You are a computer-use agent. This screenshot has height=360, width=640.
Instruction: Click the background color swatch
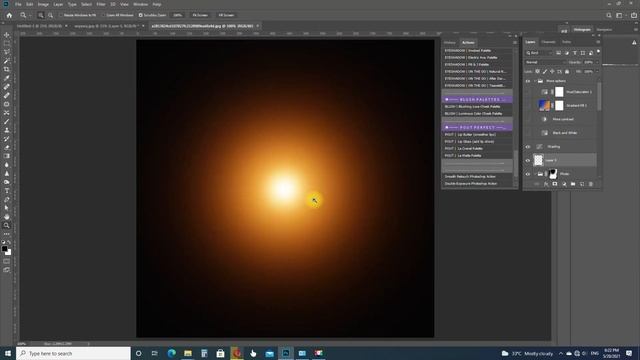click(x=9, y=253)
